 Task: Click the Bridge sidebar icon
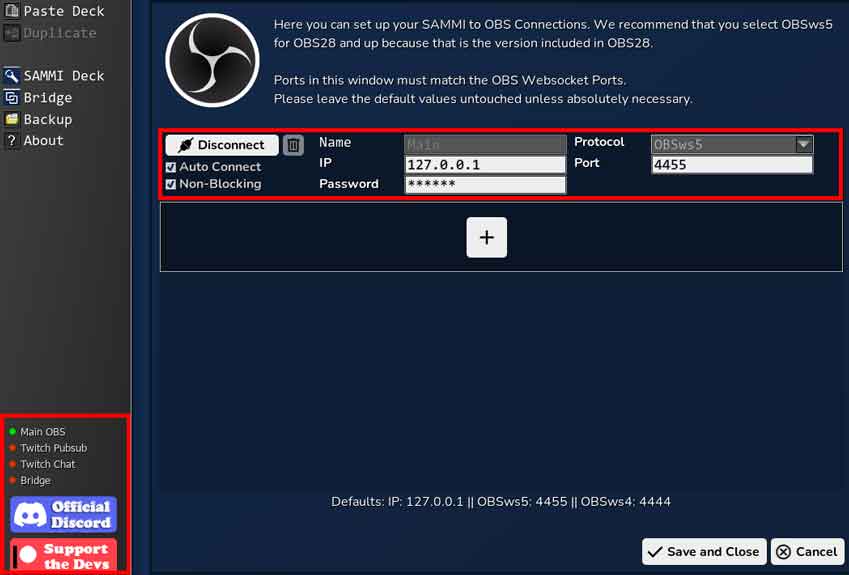[x=11, y=97]
